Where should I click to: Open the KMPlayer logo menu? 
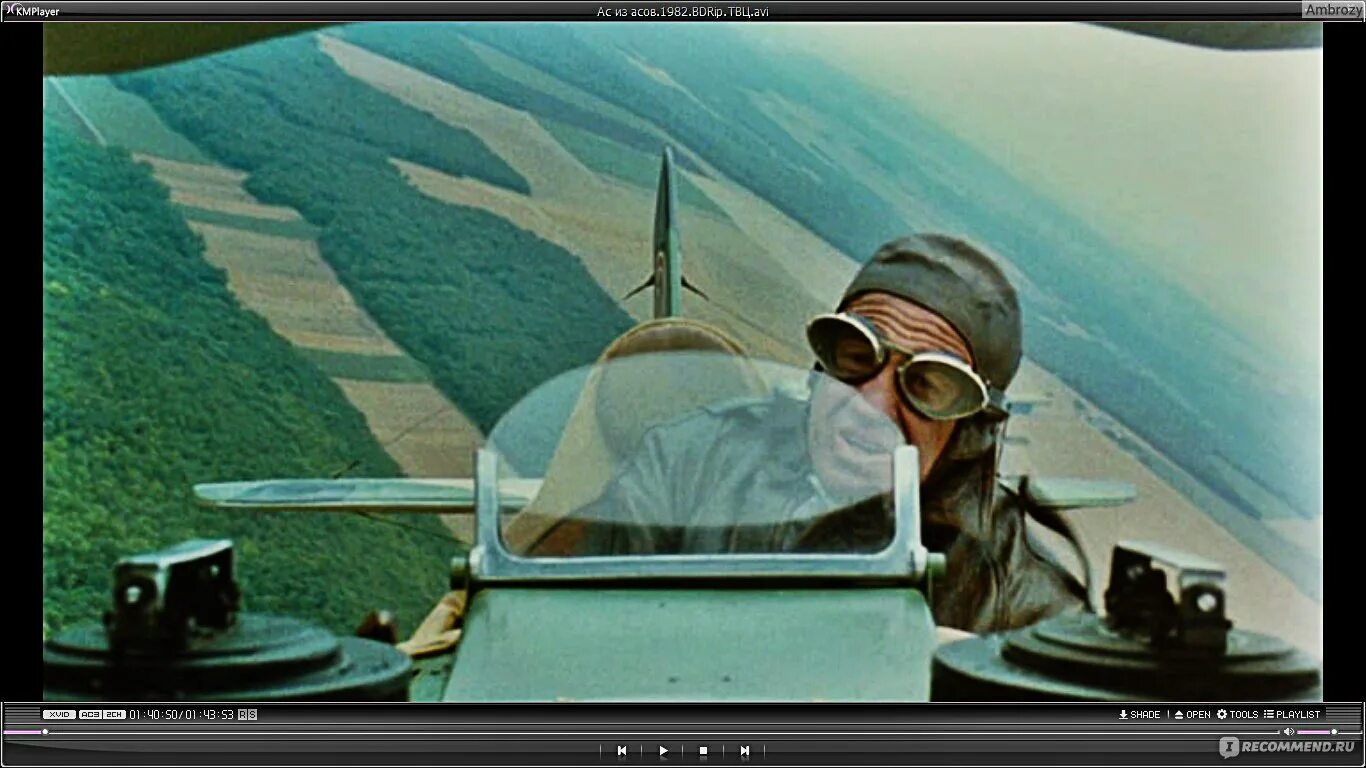[x=32, y=11]
